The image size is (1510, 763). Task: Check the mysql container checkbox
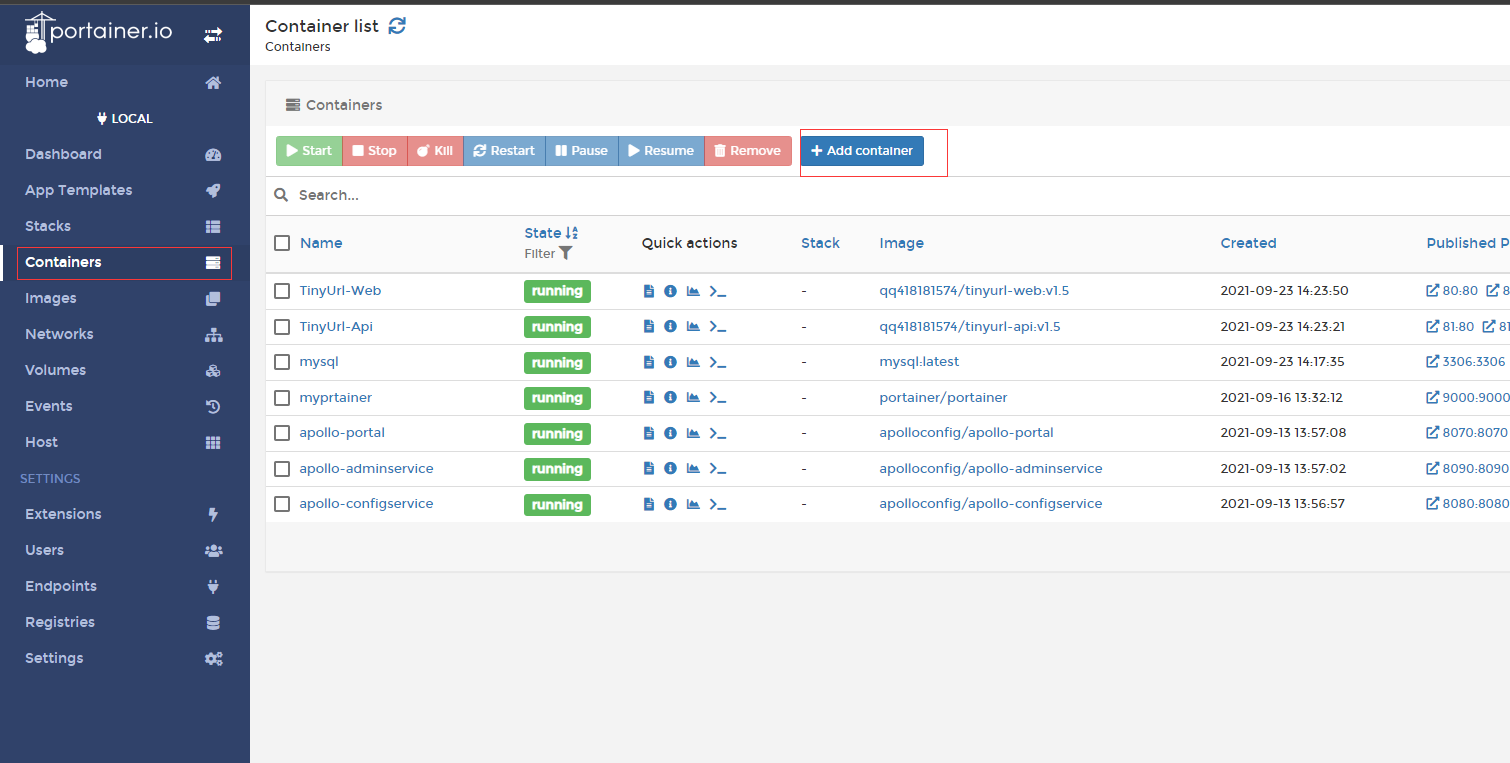click(282, 362)
